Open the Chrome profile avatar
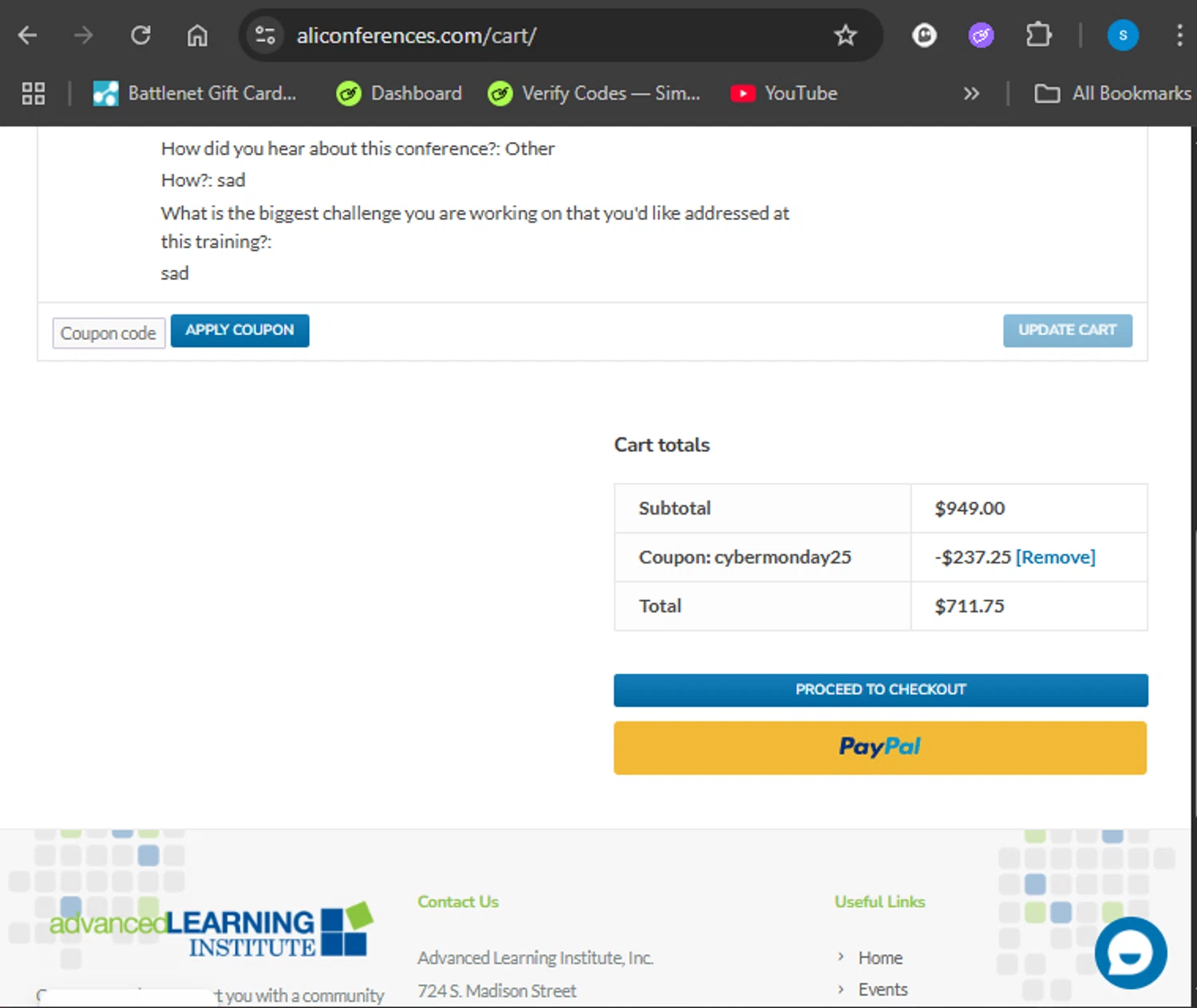This screenshot has height=1008, width=1197. 1123,35
